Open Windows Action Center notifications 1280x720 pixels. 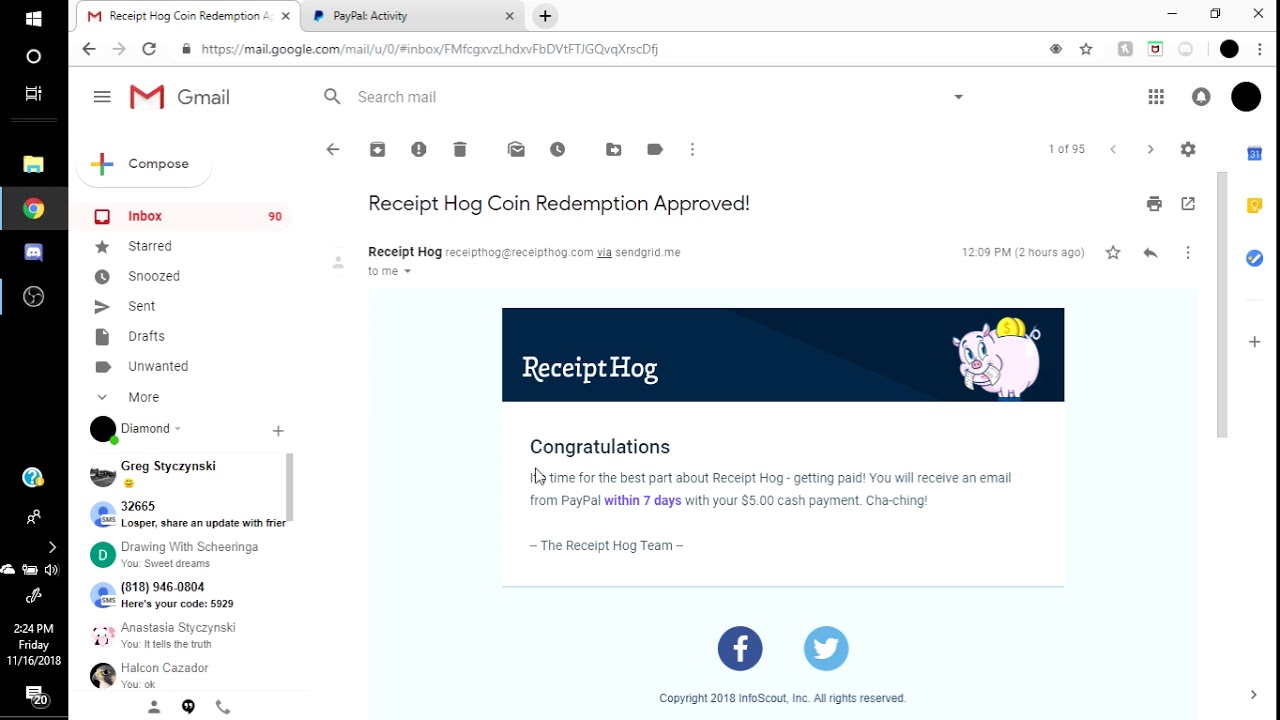(35, 695)
